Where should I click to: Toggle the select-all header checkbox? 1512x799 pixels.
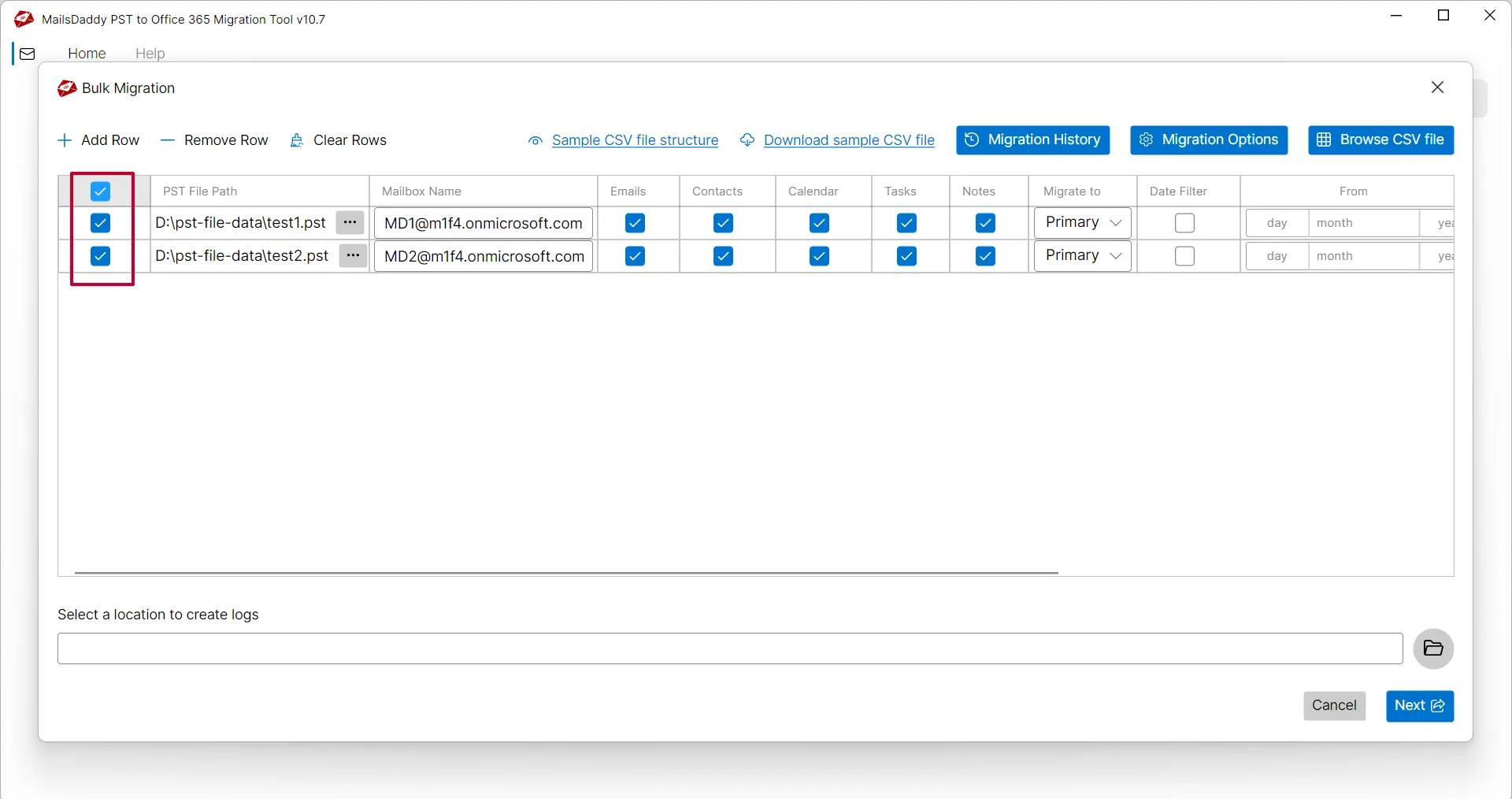(x=100, y=191)
